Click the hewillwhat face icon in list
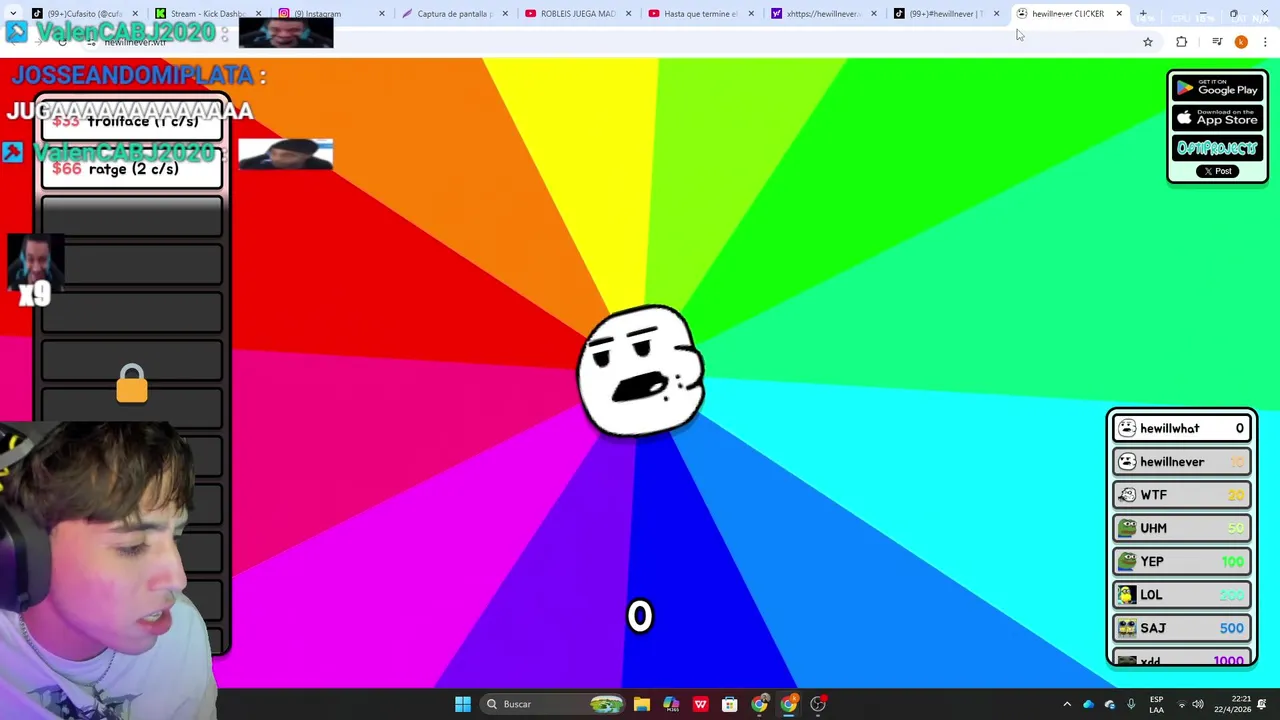This screenshot has height=720, width=1280. (x=1127, y=428)
